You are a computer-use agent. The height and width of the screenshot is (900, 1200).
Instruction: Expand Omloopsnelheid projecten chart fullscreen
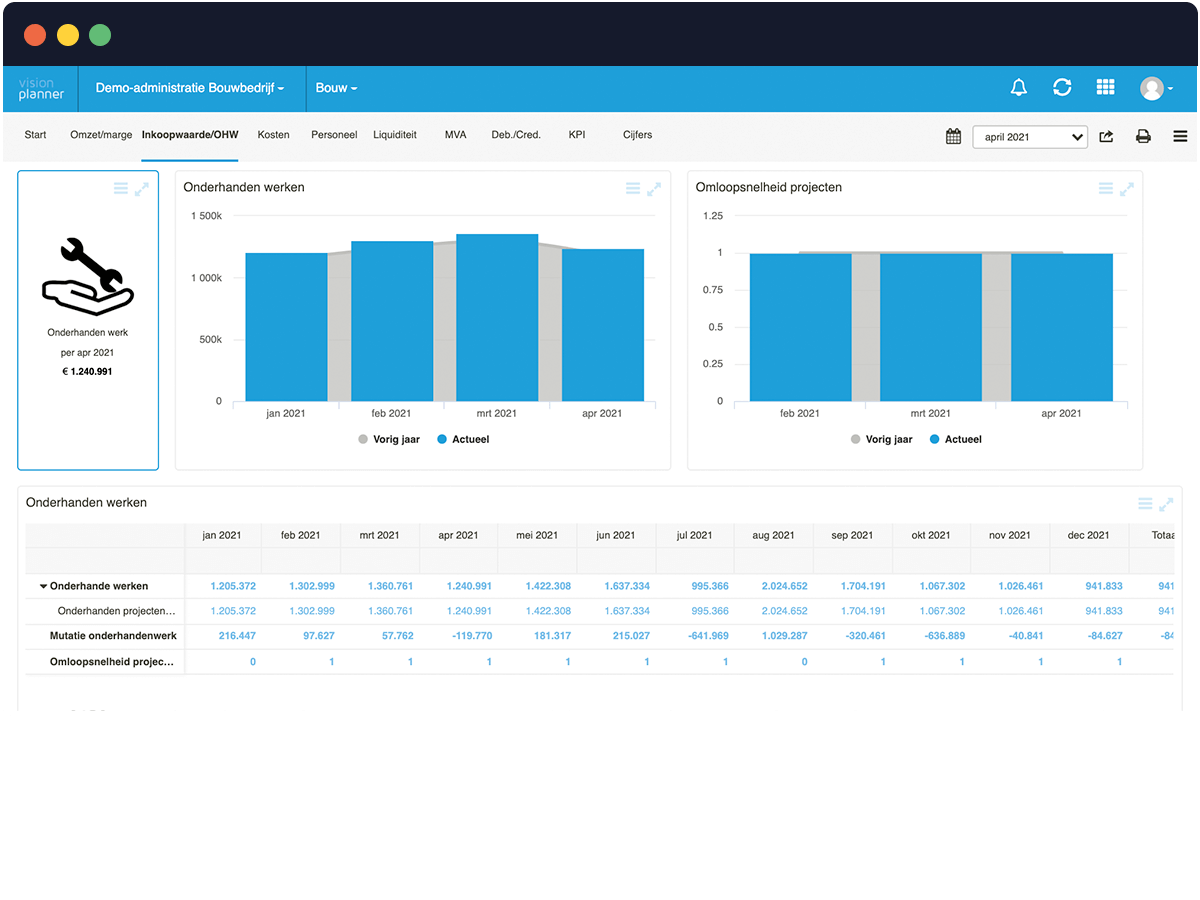pos(1127,189)
